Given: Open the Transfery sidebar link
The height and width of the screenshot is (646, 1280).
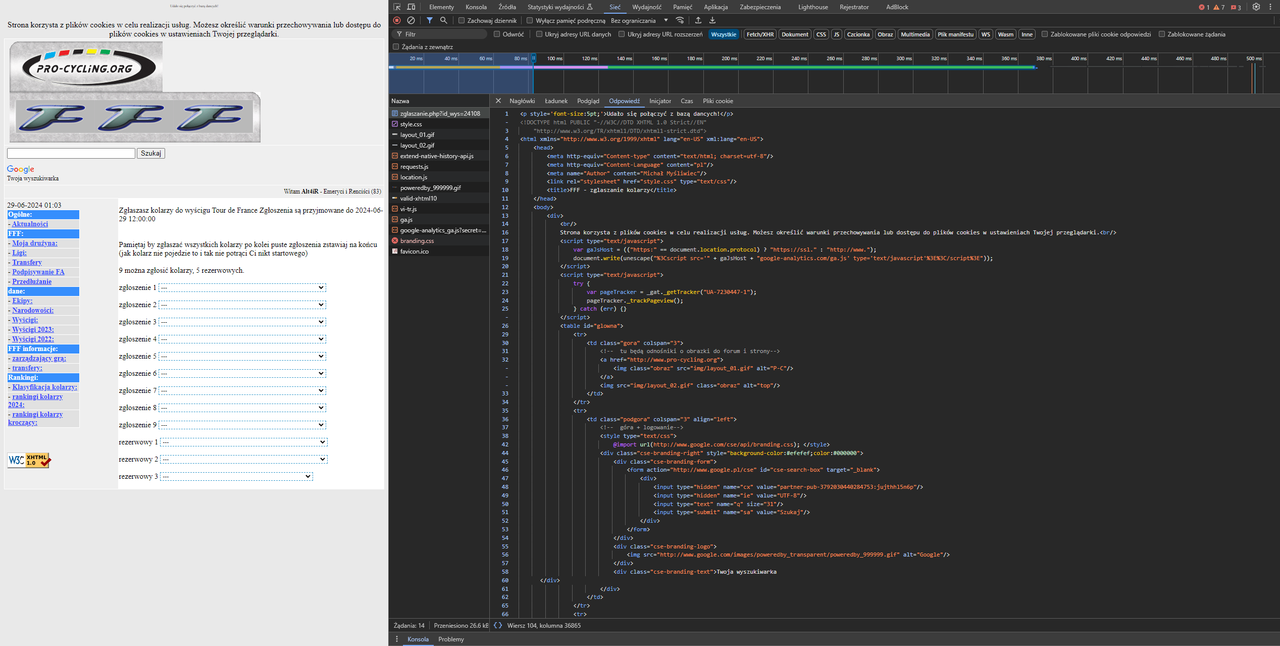Looking at the screenshot, I should [26, 262].
